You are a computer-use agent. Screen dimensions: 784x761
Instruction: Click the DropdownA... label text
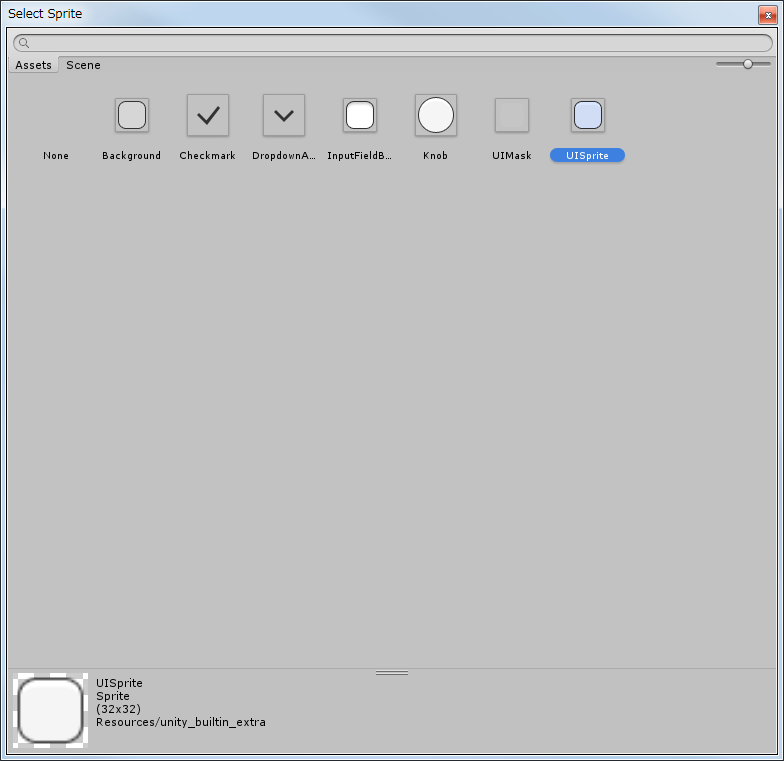tap(284, 156)
